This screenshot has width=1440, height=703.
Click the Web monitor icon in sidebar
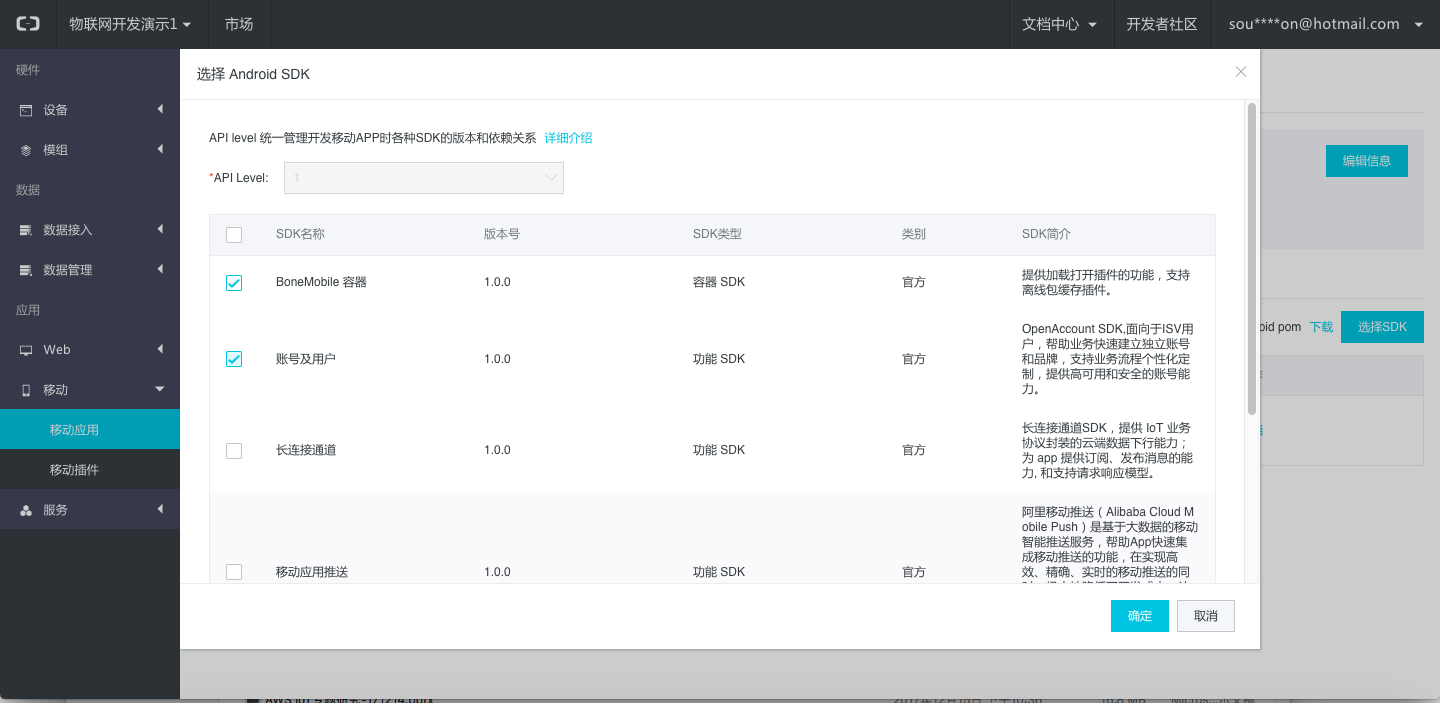(x=26, y=350)
